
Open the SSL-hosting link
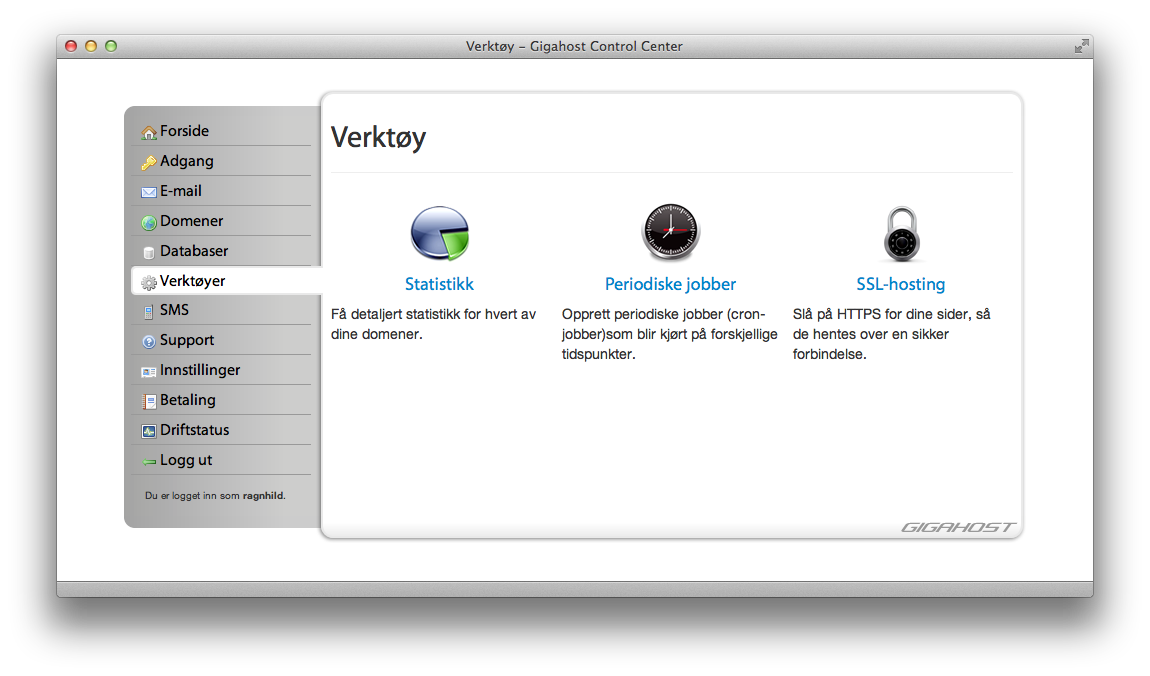pyautogui.click(x=900, y=284)
